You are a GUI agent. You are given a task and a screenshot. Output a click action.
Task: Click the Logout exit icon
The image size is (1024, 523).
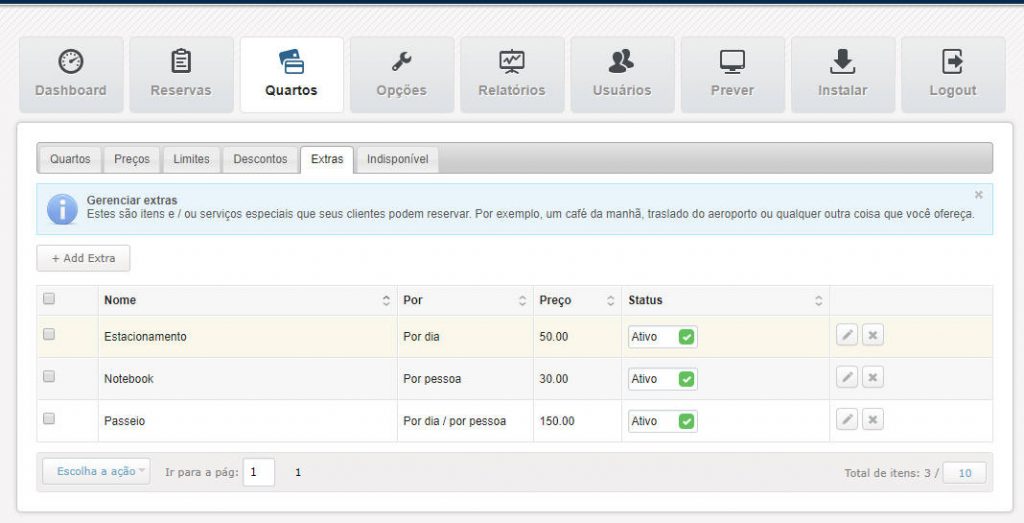[953, 62]
